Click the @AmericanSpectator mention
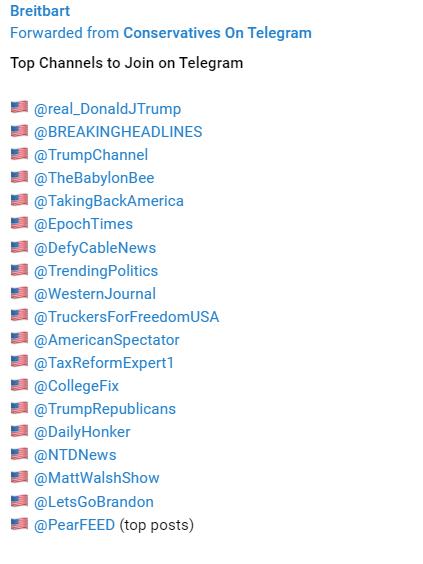The width and height of the screenshot is (423, 564). point(106,340)
